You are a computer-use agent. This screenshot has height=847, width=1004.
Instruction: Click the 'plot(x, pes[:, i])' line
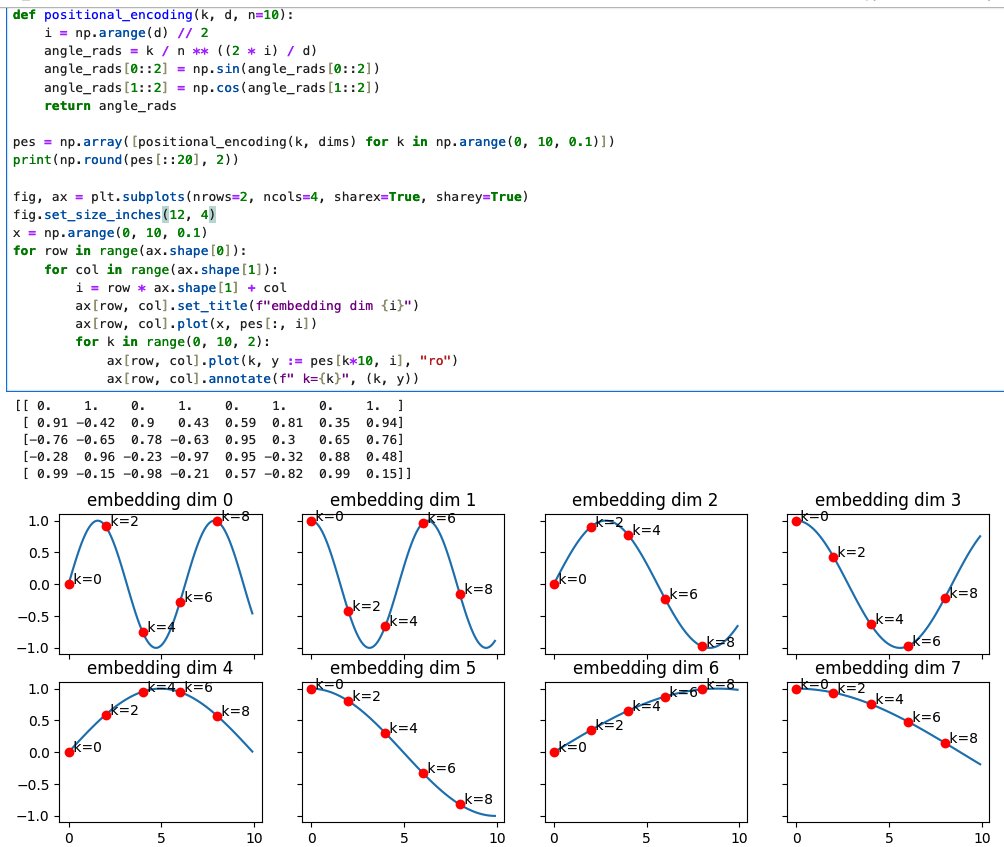coord(196,323)
